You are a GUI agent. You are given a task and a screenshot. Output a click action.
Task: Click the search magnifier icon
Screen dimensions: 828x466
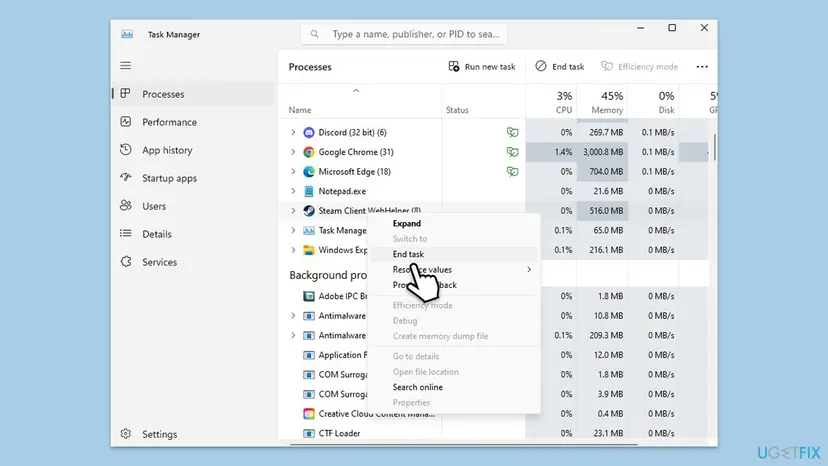coord(314,34)
